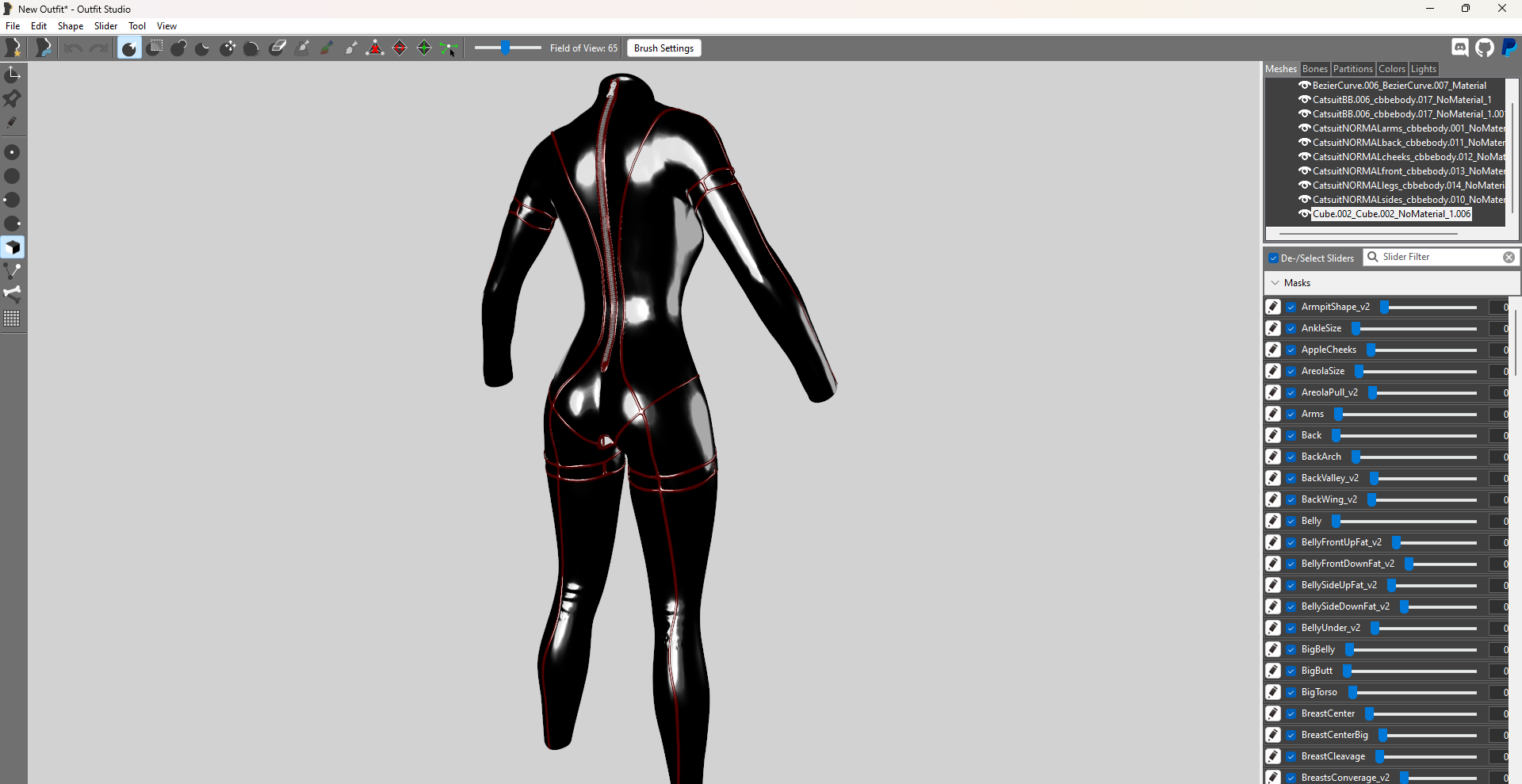Open the PayPal donate icon

coord(1509,48)
